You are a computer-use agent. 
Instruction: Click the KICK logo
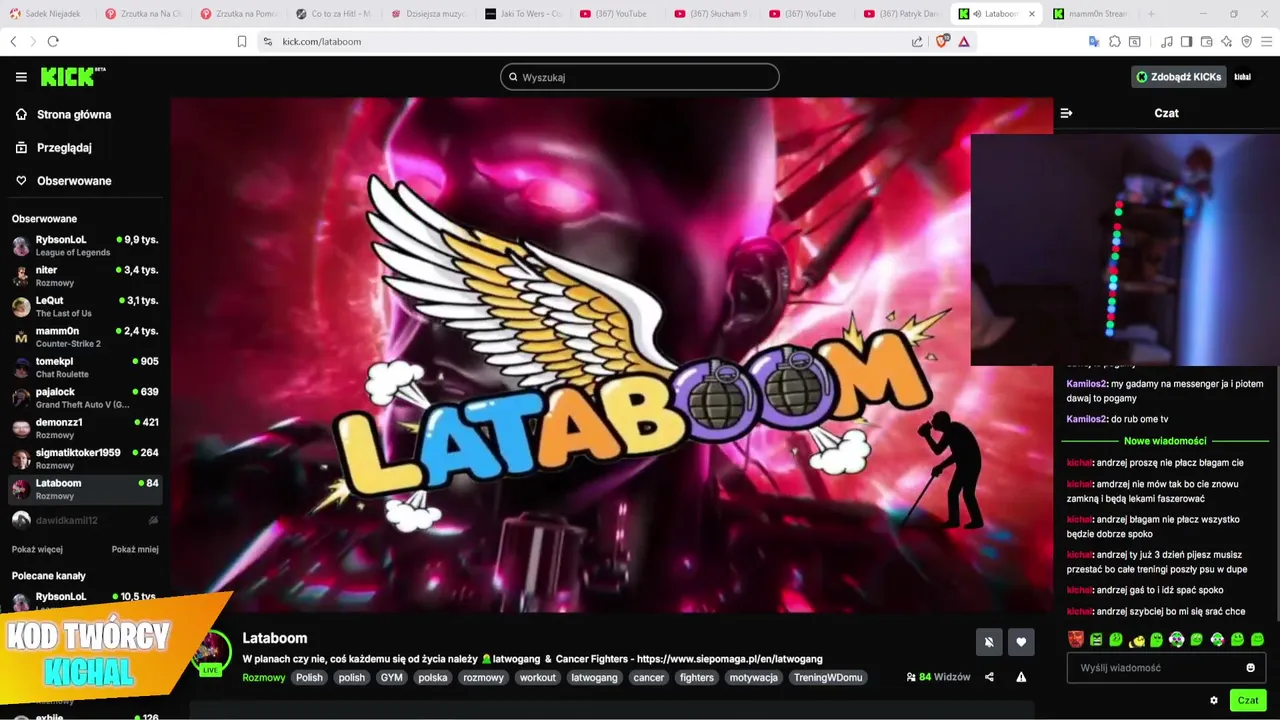pos(72,77)
